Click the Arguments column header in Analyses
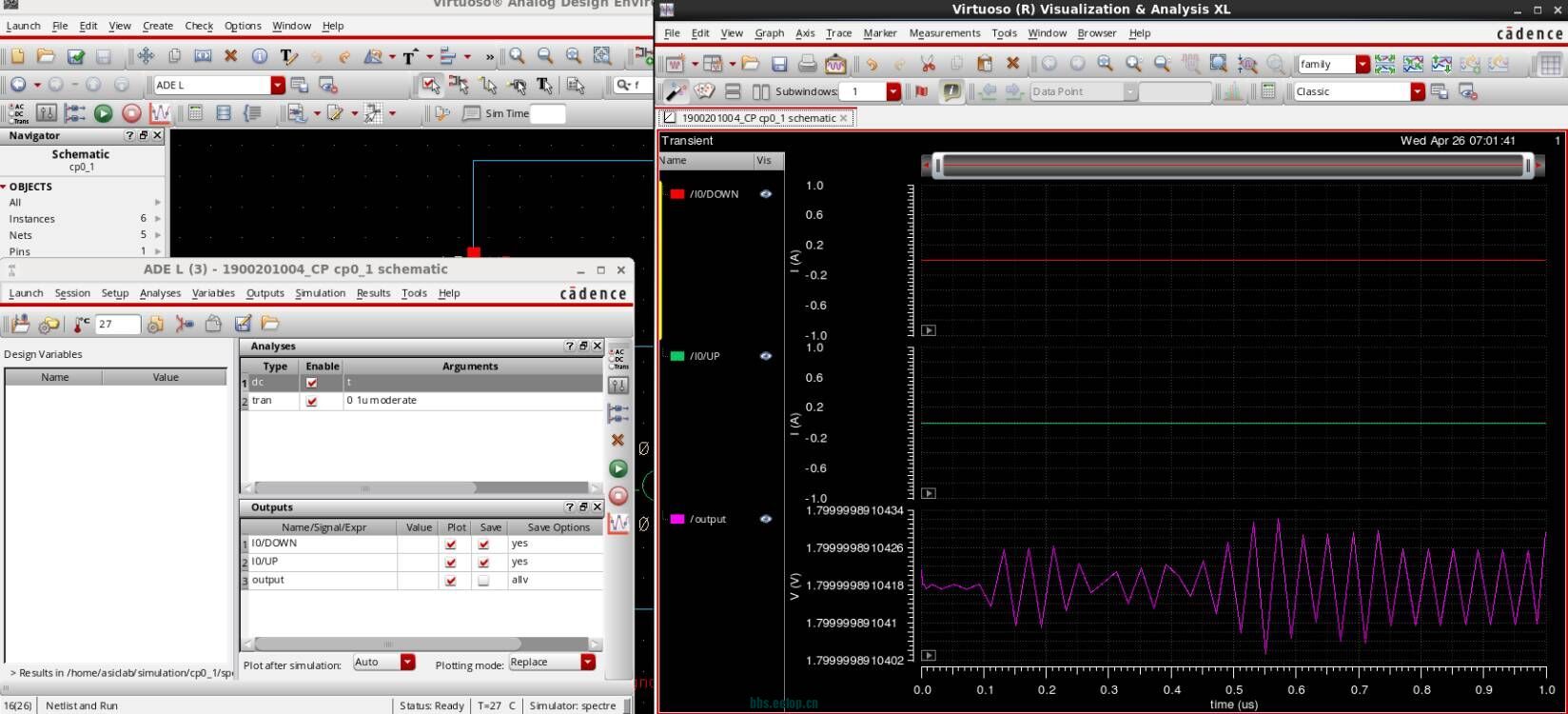Screen dimensions: 1568x714 [x=470, y=367]
